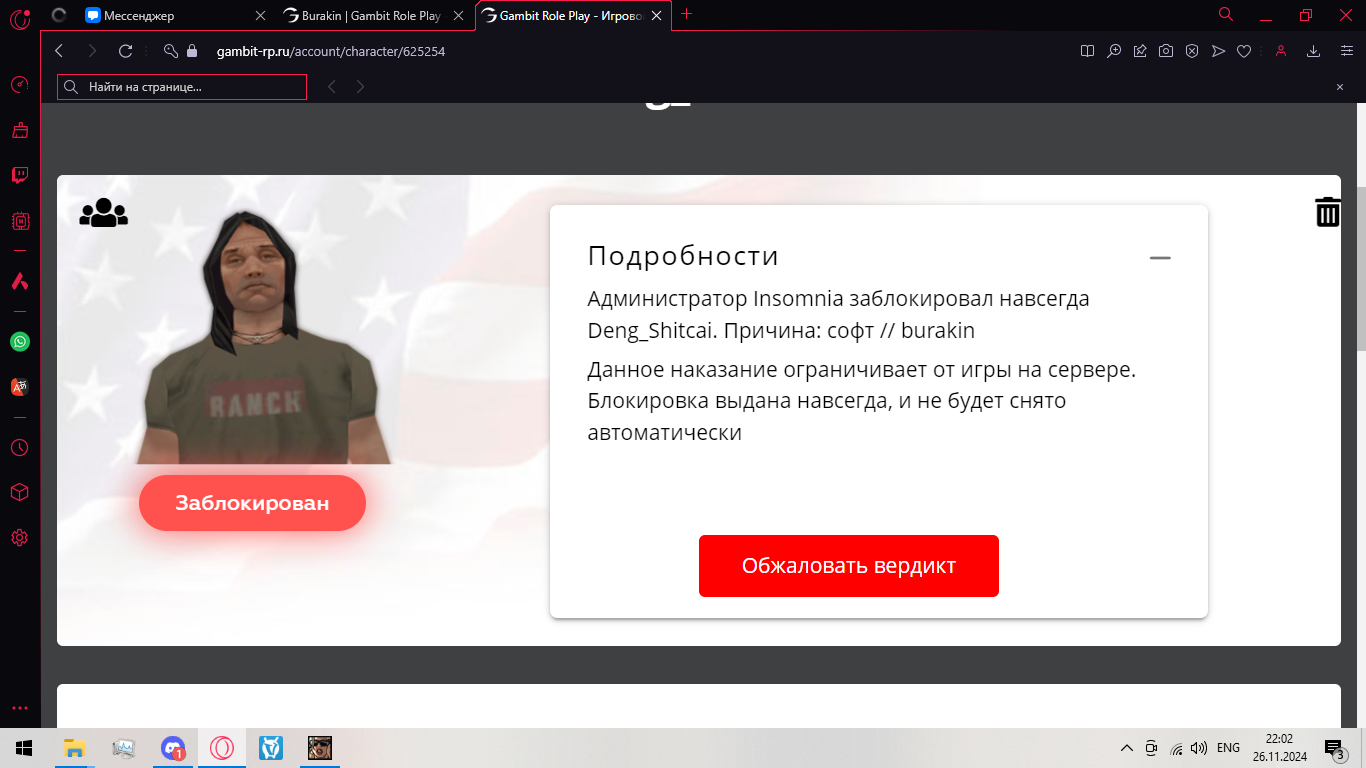Click the group of people icon
This screenshot has height=768, width=1366.
click(x=104, y=212)
